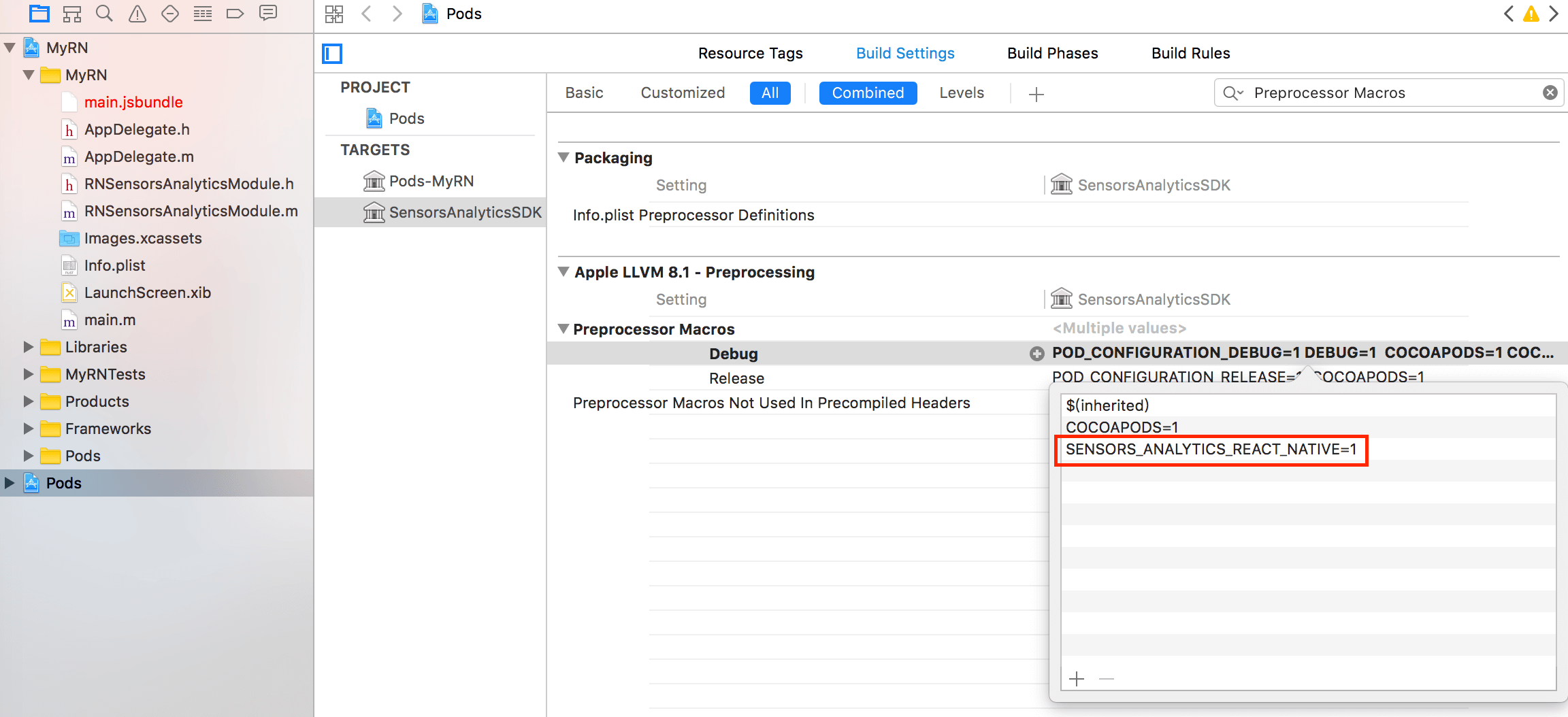Viewport: 1568px width, 717px height.
Task: Switch to Build Settings tab
Action: [x=905, y=53]
